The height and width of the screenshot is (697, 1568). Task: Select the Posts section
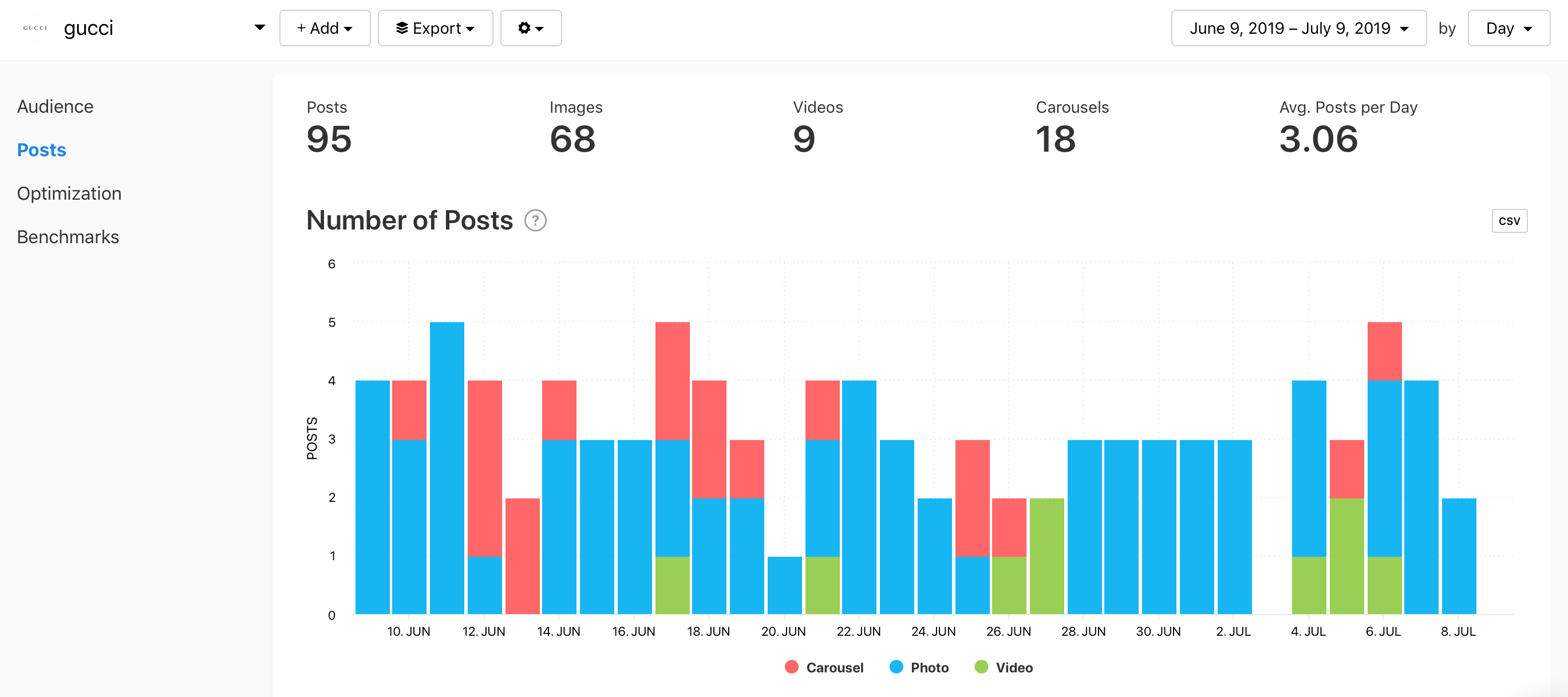pos(41,149)
